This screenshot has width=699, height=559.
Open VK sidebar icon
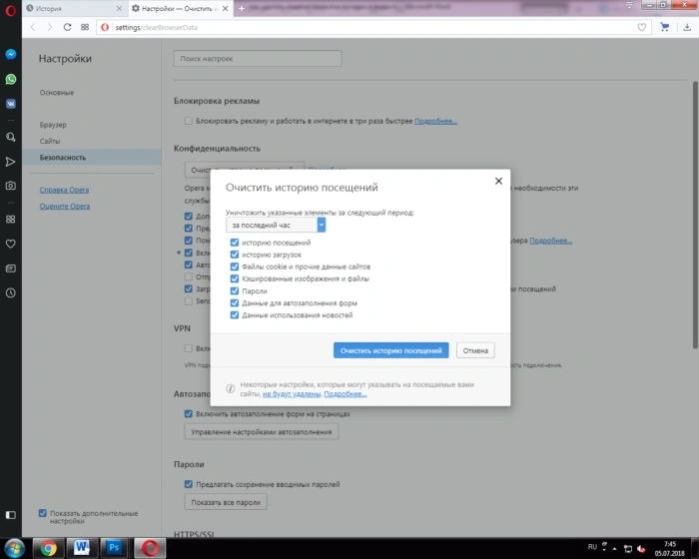point(11,104)
